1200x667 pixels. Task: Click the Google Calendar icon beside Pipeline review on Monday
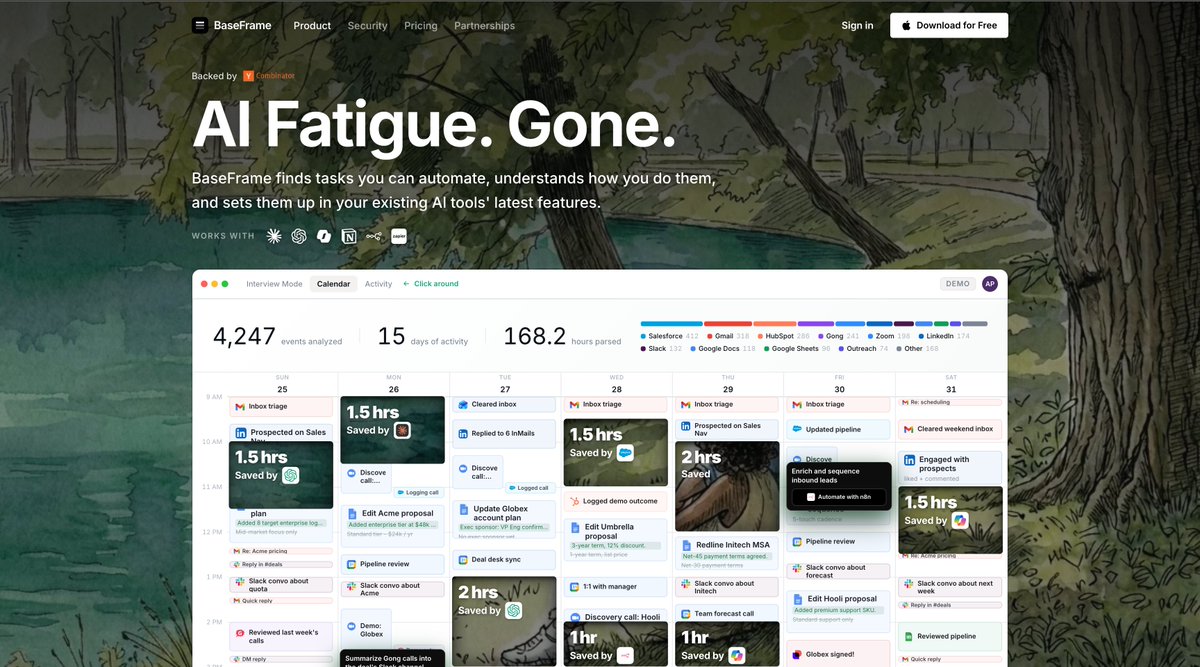click(x=351, y=564)
